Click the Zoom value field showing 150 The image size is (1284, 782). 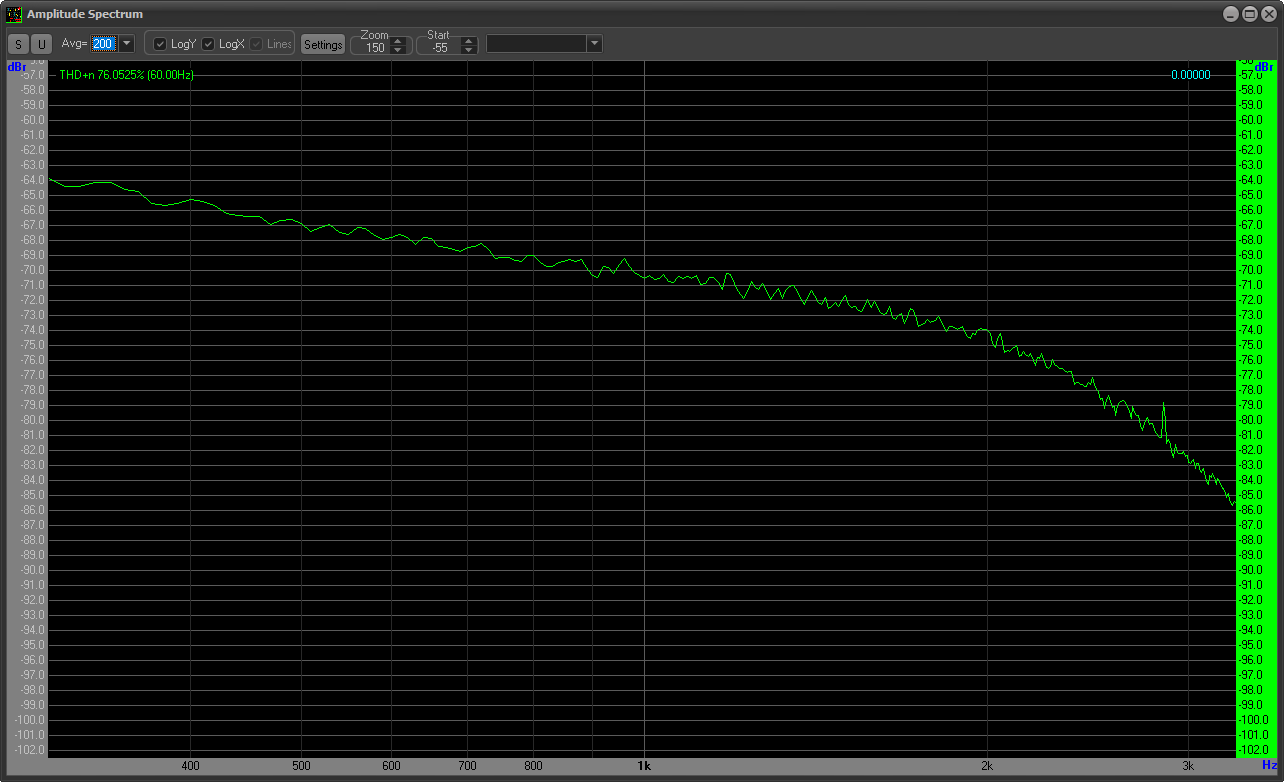(x=375, y=47)
